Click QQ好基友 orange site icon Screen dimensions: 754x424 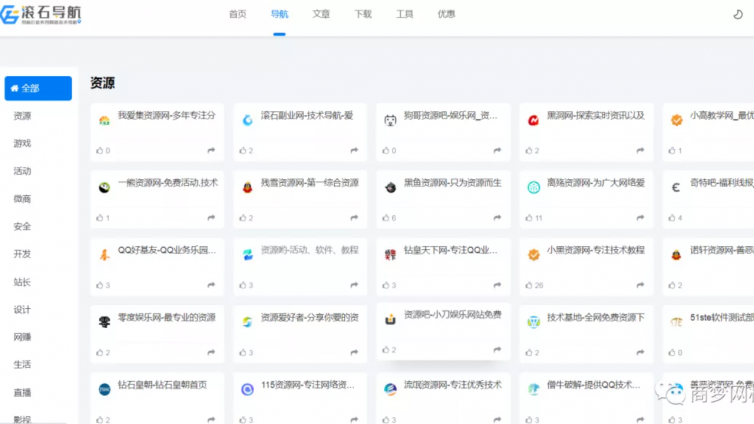pyautogui.click(x=104, y=255)
